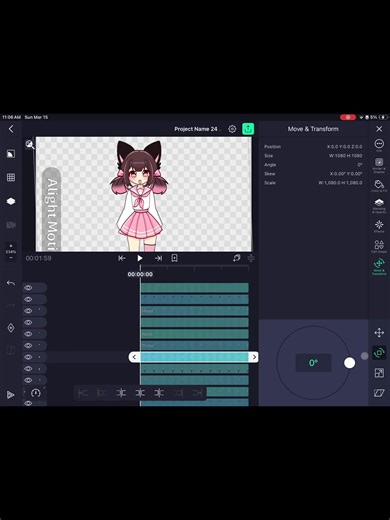Open the speed gauge icon near timeline bottom
The height and width of the screenshot is (520, 390).
pos(36,393)
